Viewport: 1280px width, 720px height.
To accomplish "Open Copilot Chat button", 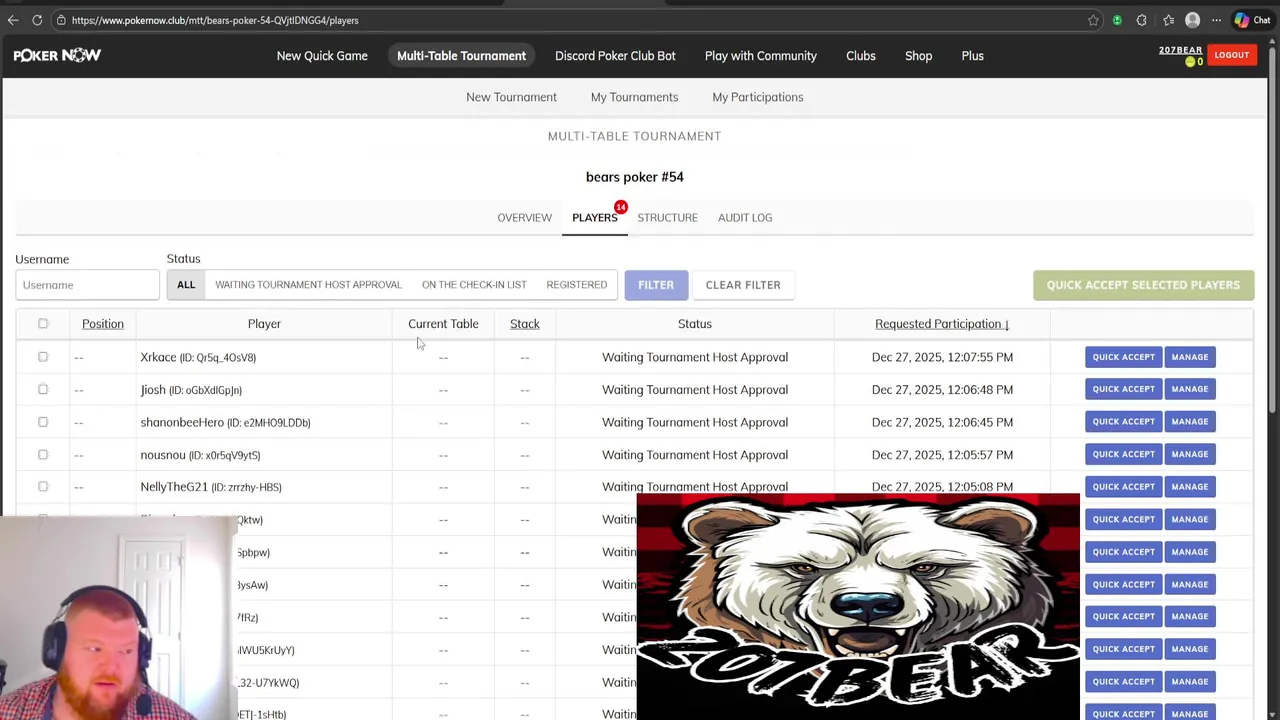I will (x=1252, y=20).
